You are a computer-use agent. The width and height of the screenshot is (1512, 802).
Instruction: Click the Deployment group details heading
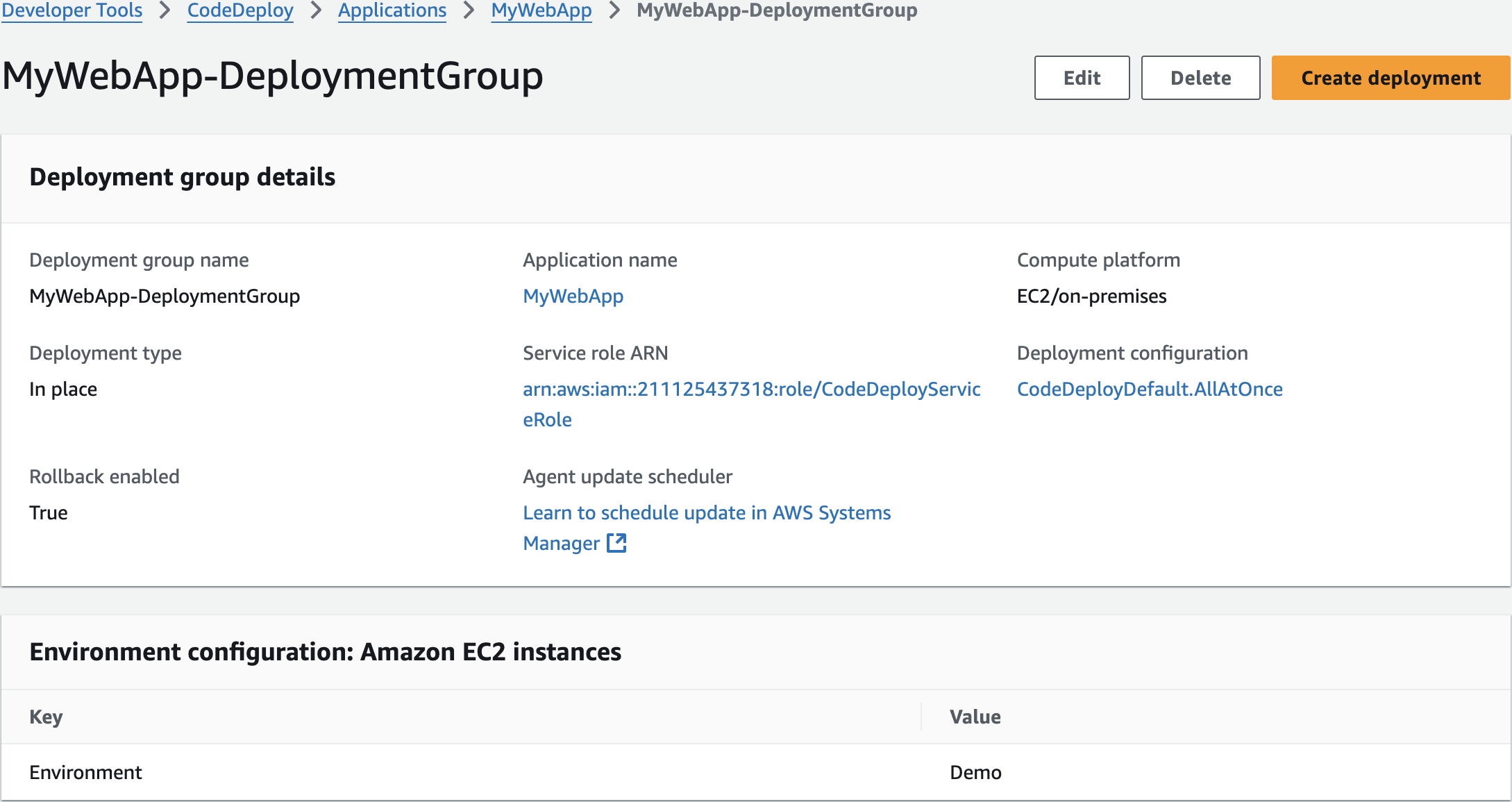point(182,177)
